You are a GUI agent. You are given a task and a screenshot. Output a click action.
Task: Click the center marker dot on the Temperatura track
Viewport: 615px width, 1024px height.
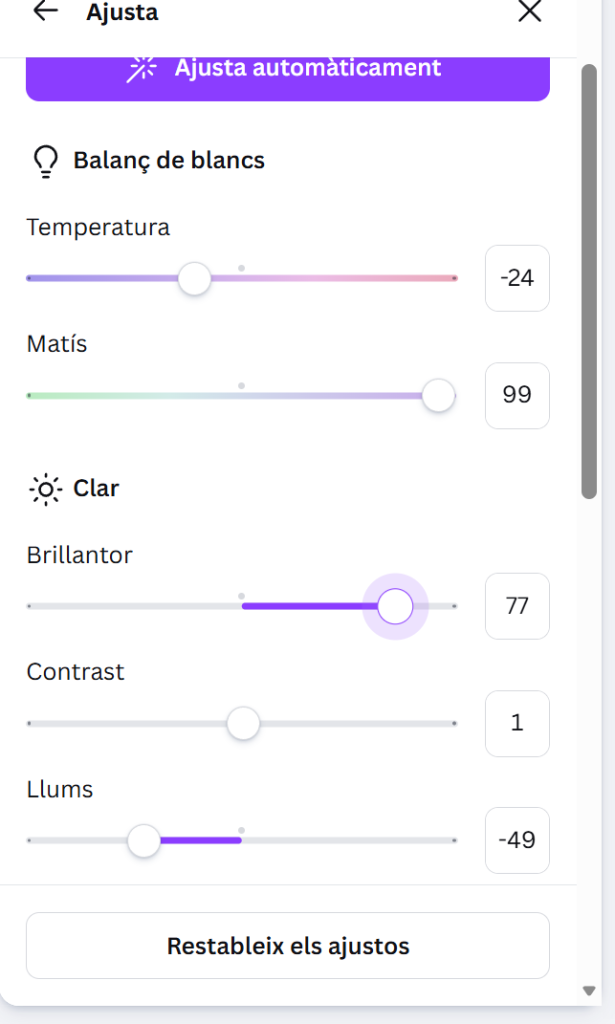tap(242, 268)
